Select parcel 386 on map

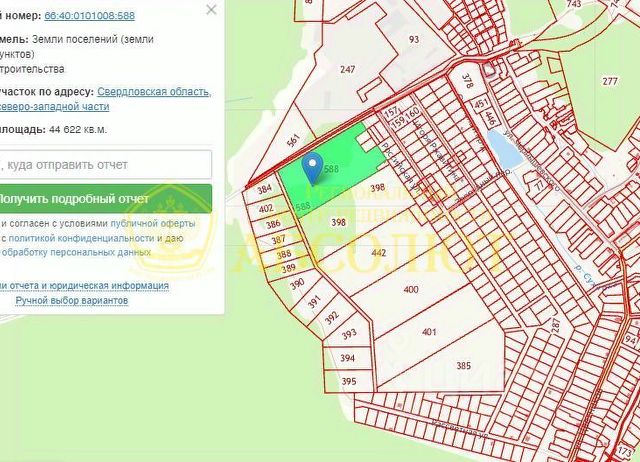[273, 224]
